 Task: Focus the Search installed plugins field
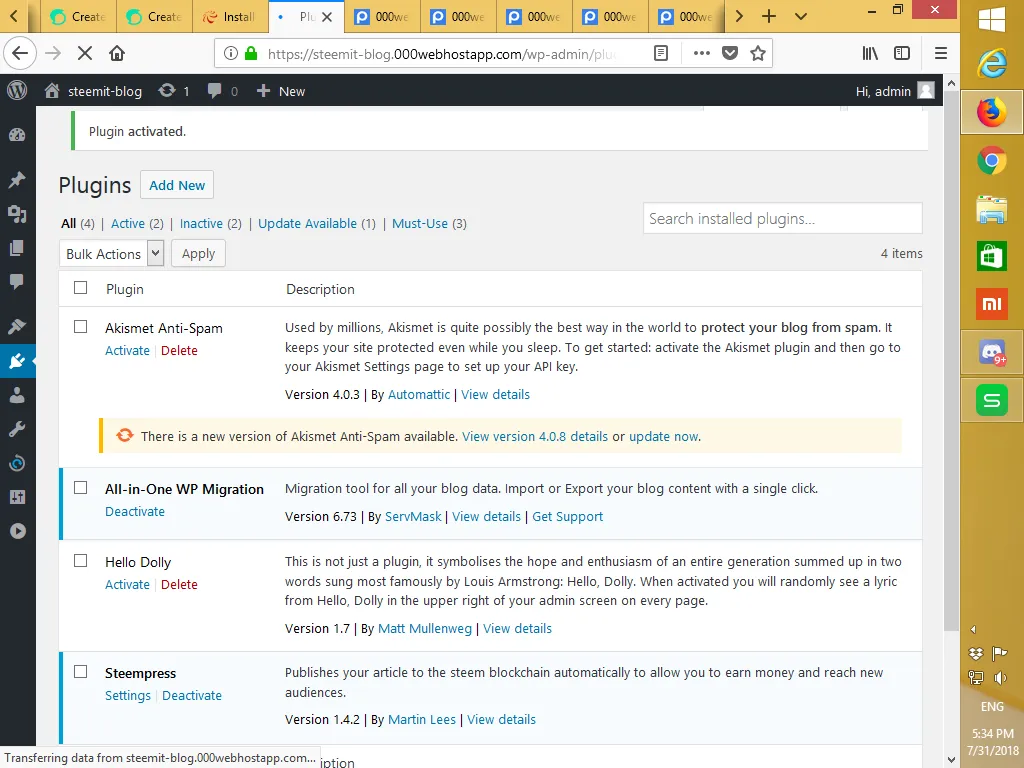point(782,218)
